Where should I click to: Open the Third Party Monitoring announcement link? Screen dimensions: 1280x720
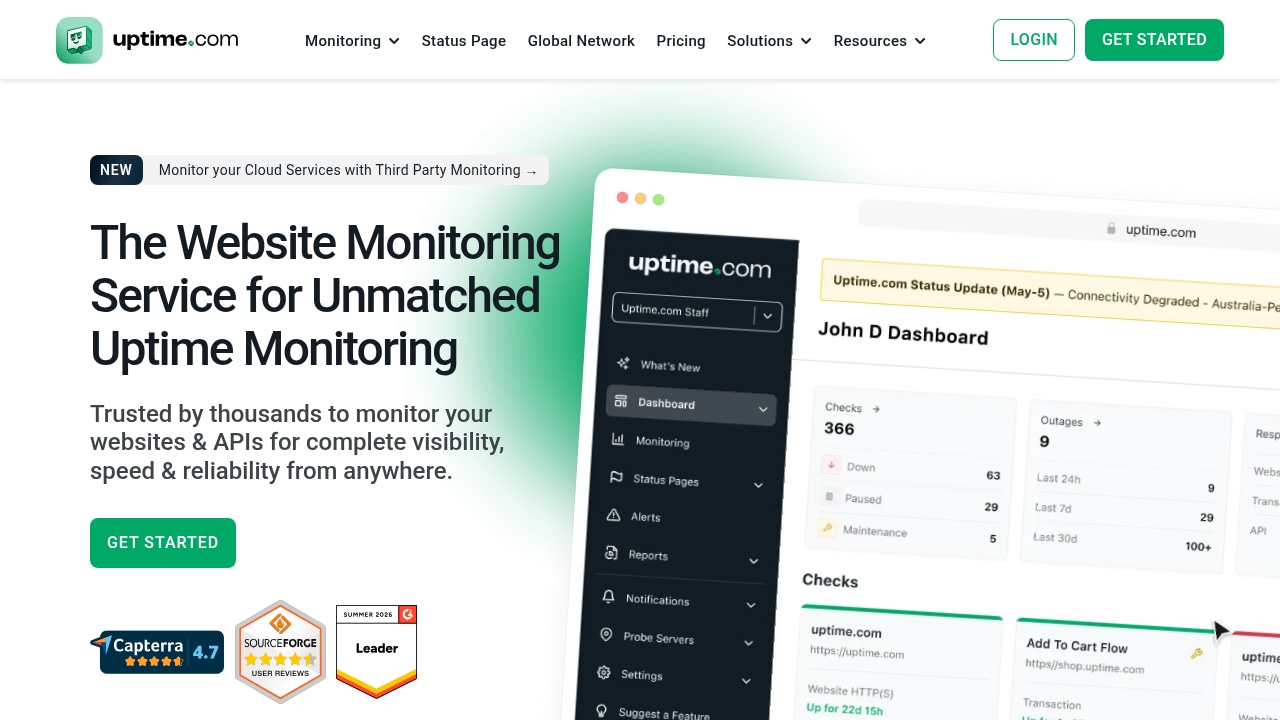(348, 170)
